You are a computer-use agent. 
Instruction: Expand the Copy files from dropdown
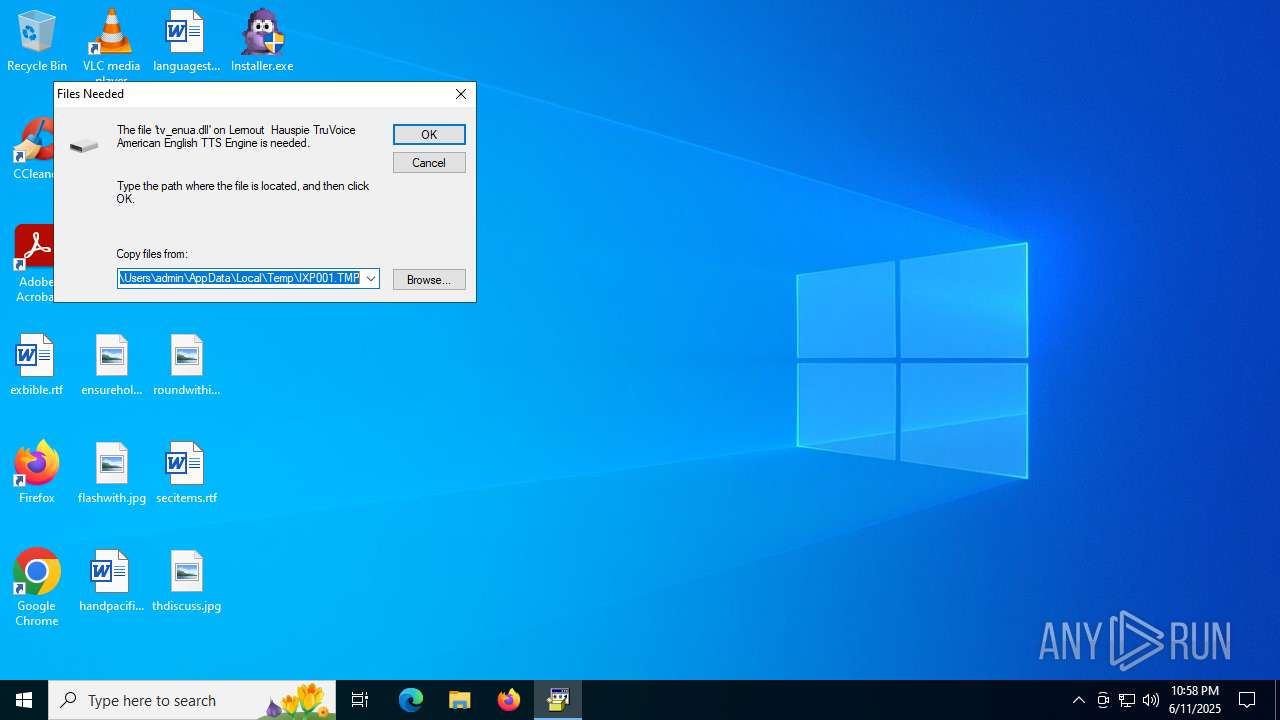(370, 278)
